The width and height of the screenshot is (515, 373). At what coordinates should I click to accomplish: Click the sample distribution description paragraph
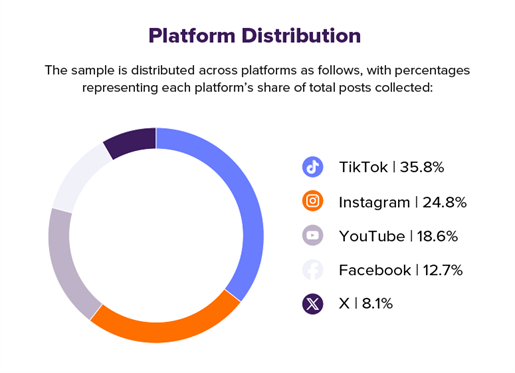pyautogui.click(x=257, y=79)
